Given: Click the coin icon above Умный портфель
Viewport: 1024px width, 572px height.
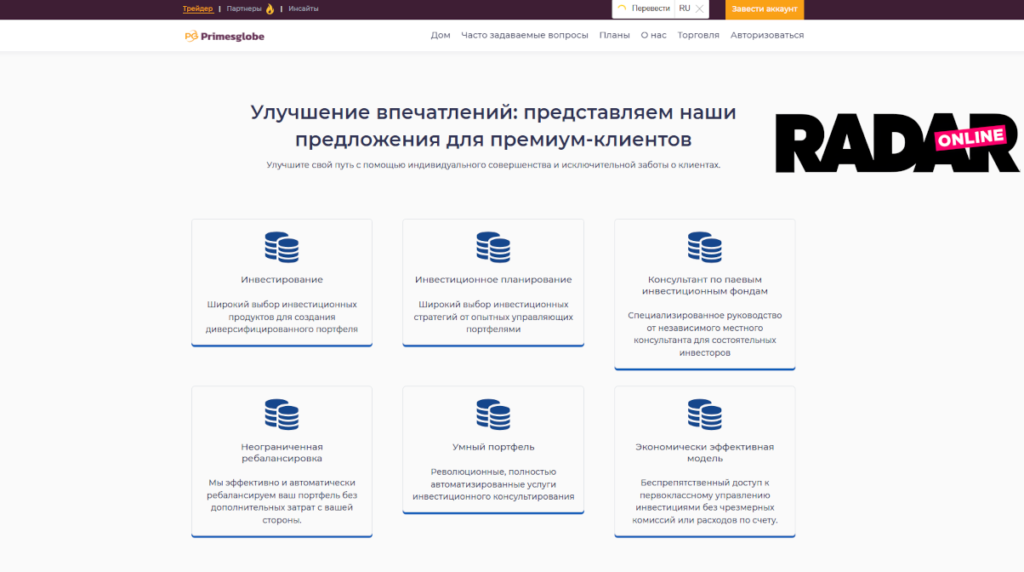Looking at the screenshot, I should tap(493, 414).
